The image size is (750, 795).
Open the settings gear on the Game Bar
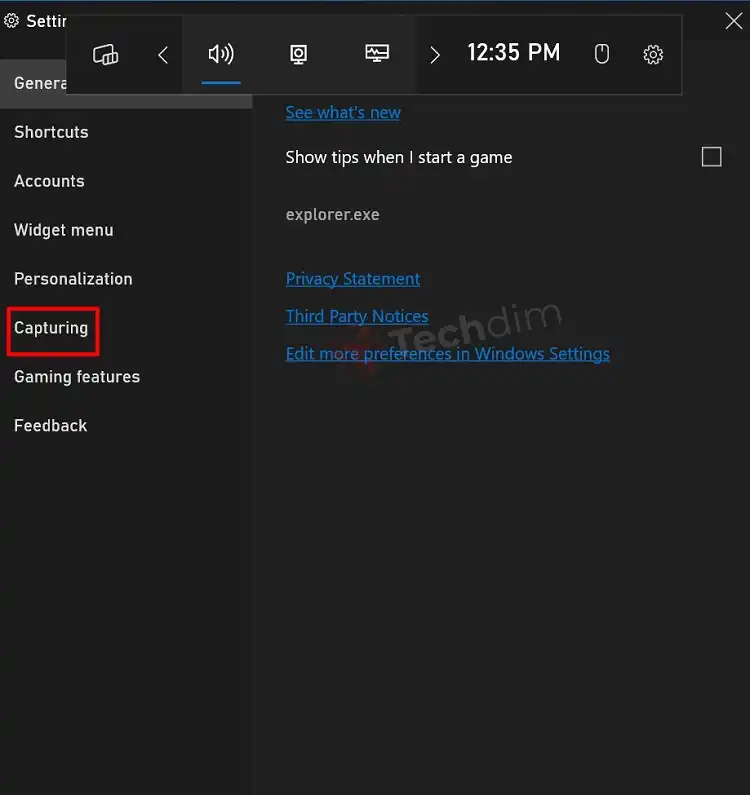coord(653,55)
